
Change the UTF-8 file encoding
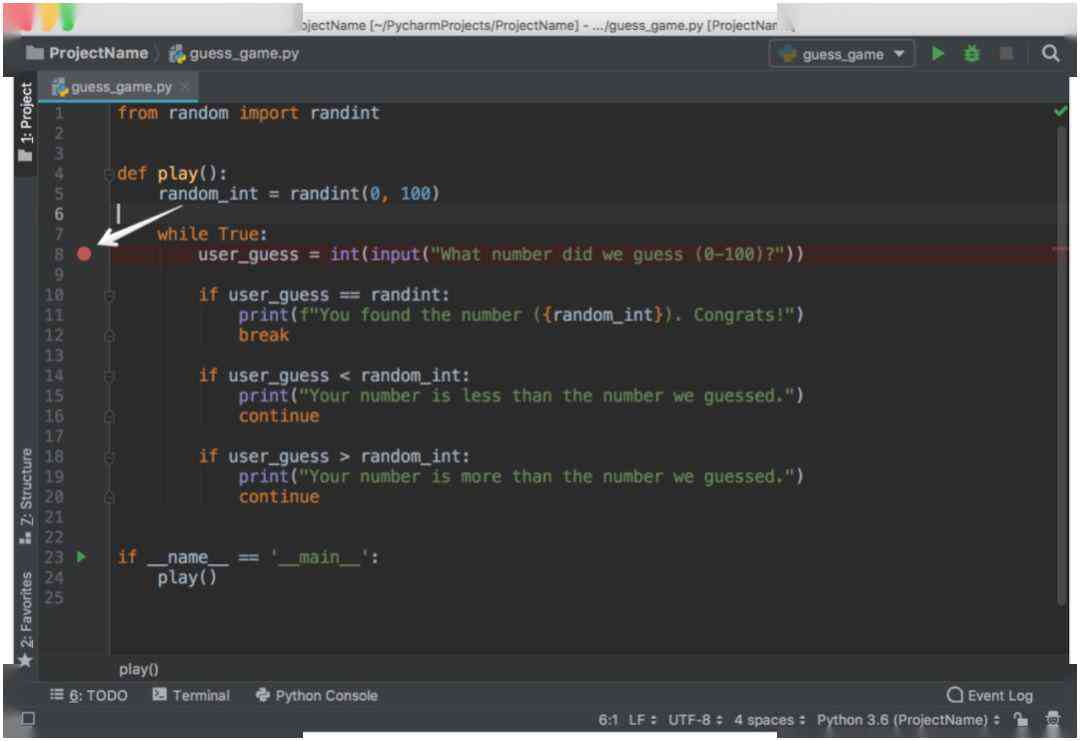[x=695, y=720]
